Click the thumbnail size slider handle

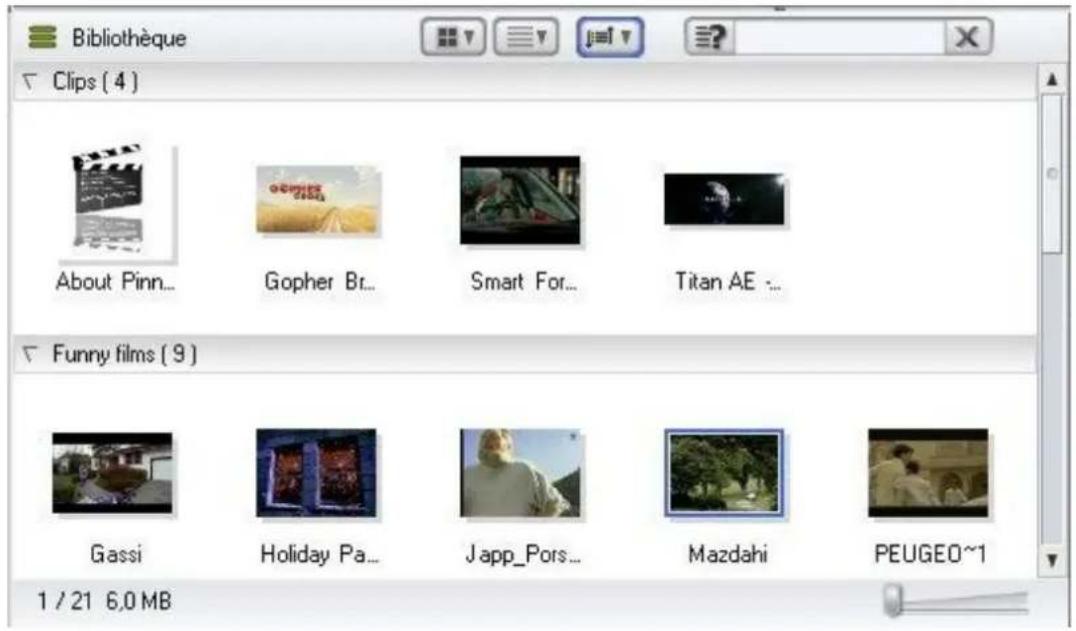[893, 600]
